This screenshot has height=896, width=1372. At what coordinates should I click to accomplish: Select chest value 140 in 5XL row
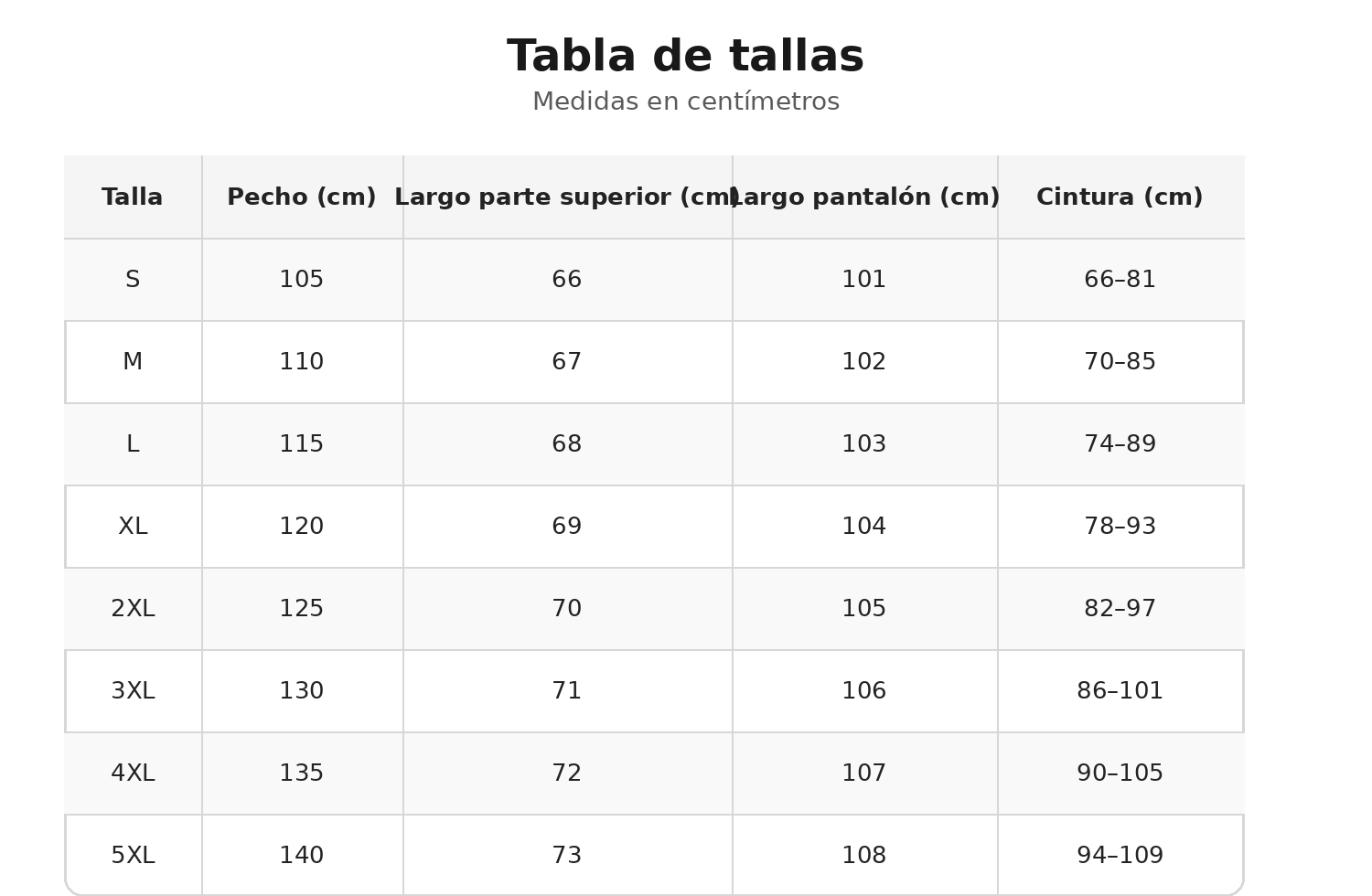[302, 856]
